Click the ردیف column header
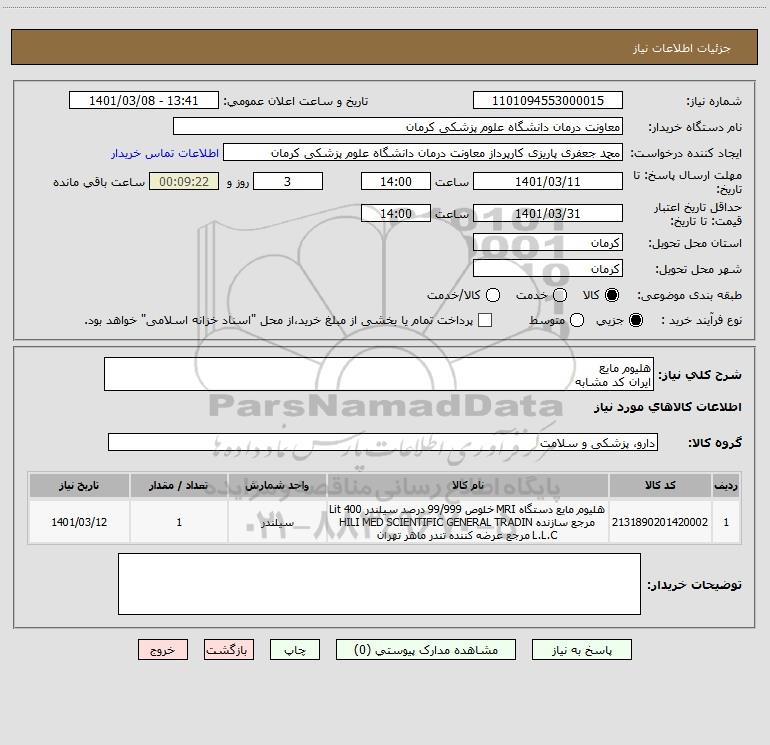Viewport: 770px width, 745px height. [726, 485]
